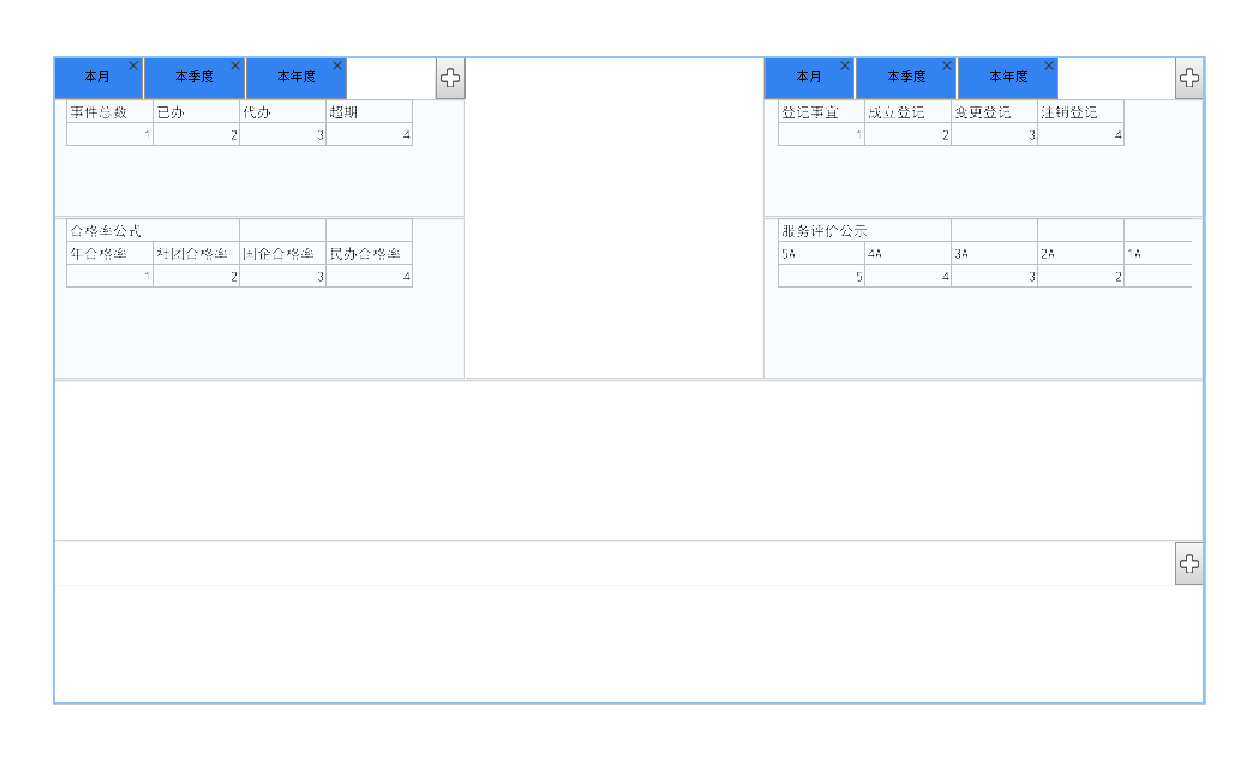Select the 5A header cell
The width and height of the screenshot is (1250, 757).
point(822,254)
